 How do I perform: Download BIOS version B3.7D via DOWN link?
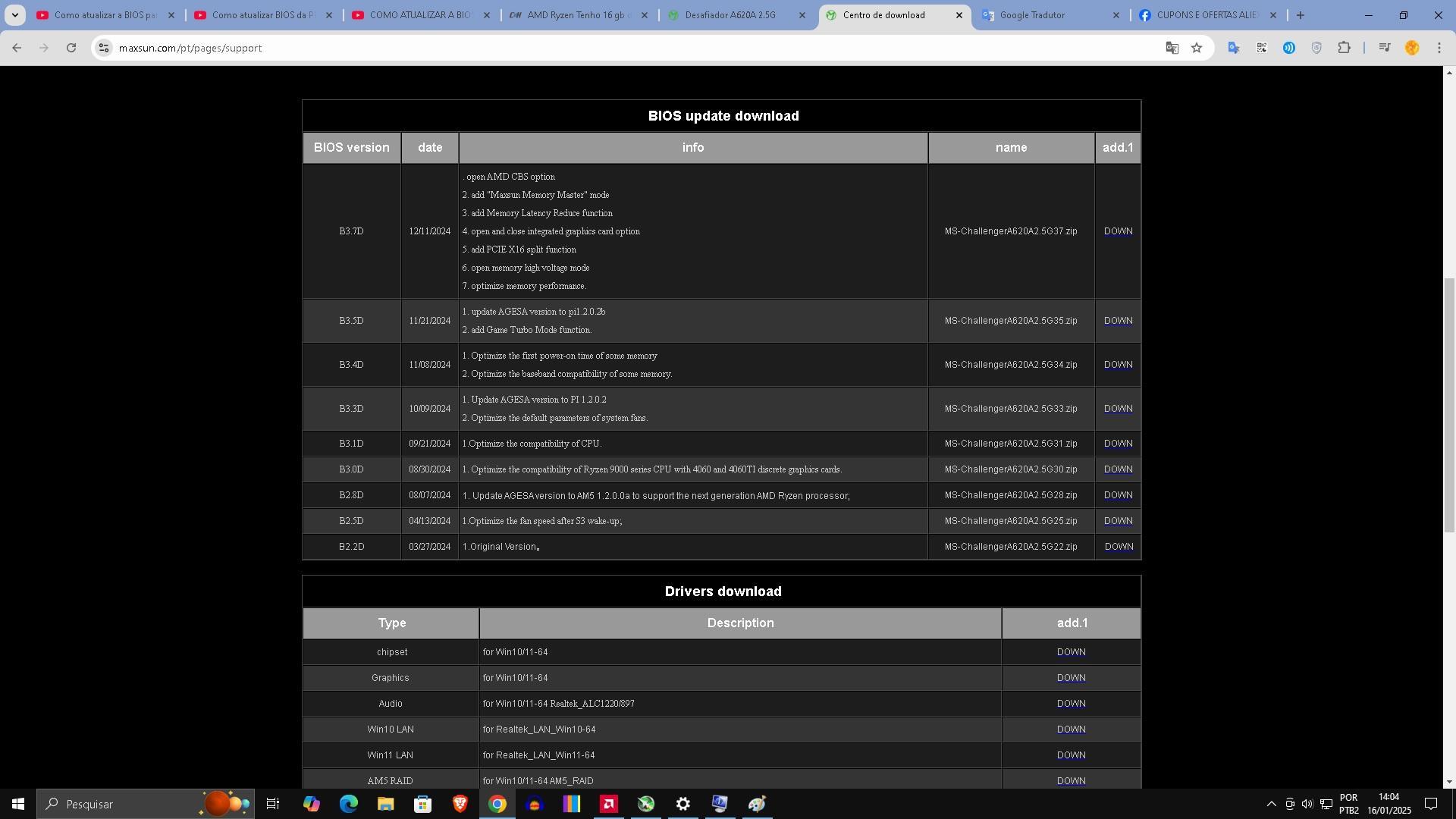pos(1118,231)
